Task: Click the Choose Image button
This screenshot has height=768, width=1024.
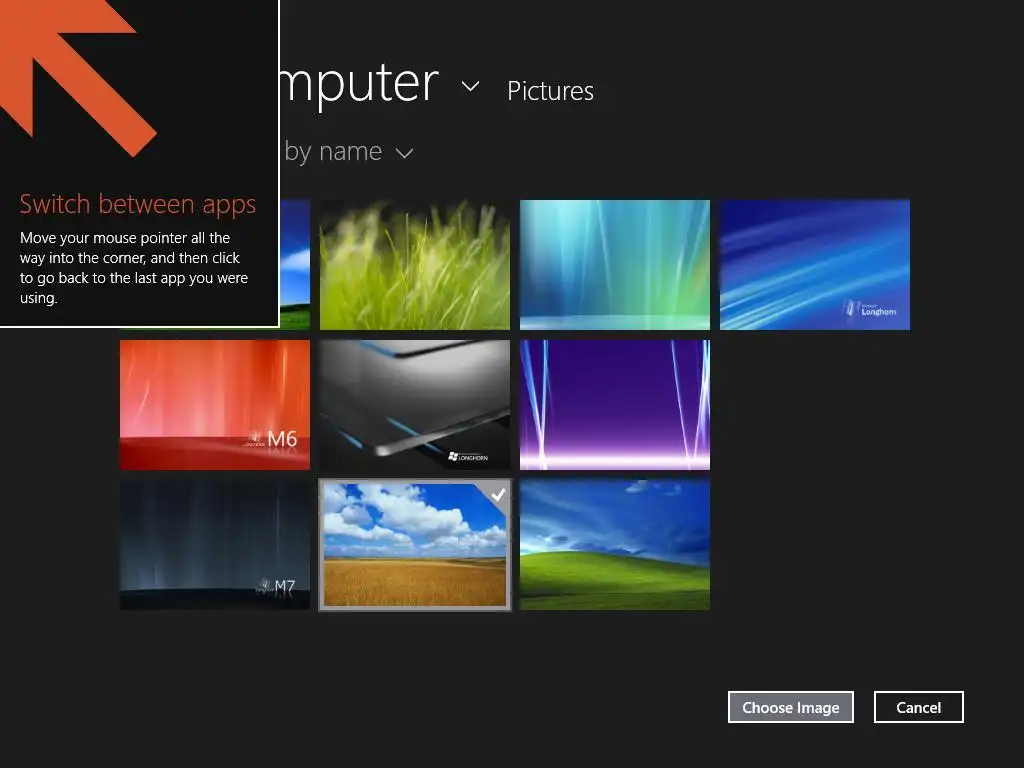Action: coord(790,707)
